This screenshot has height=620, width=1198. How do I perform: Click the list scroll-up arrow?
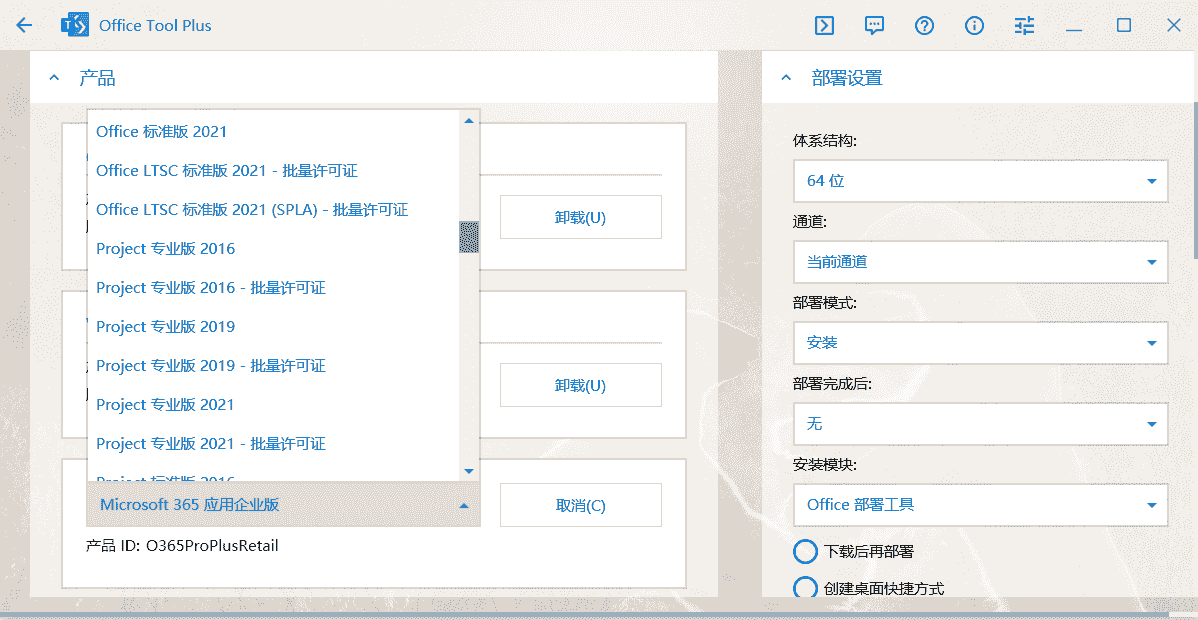469,120
